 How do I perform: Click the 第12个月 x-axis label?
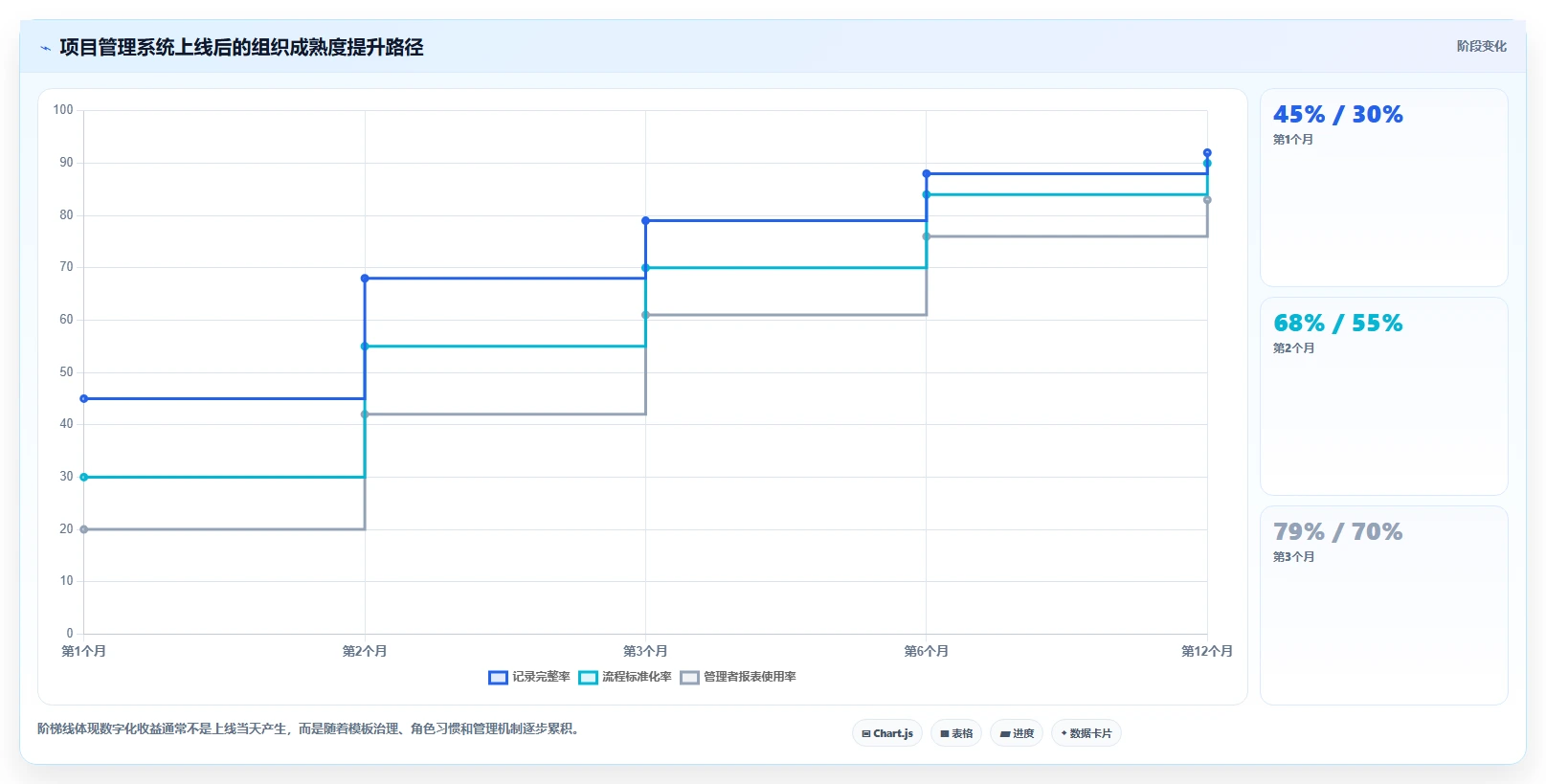coord(1207,651)
